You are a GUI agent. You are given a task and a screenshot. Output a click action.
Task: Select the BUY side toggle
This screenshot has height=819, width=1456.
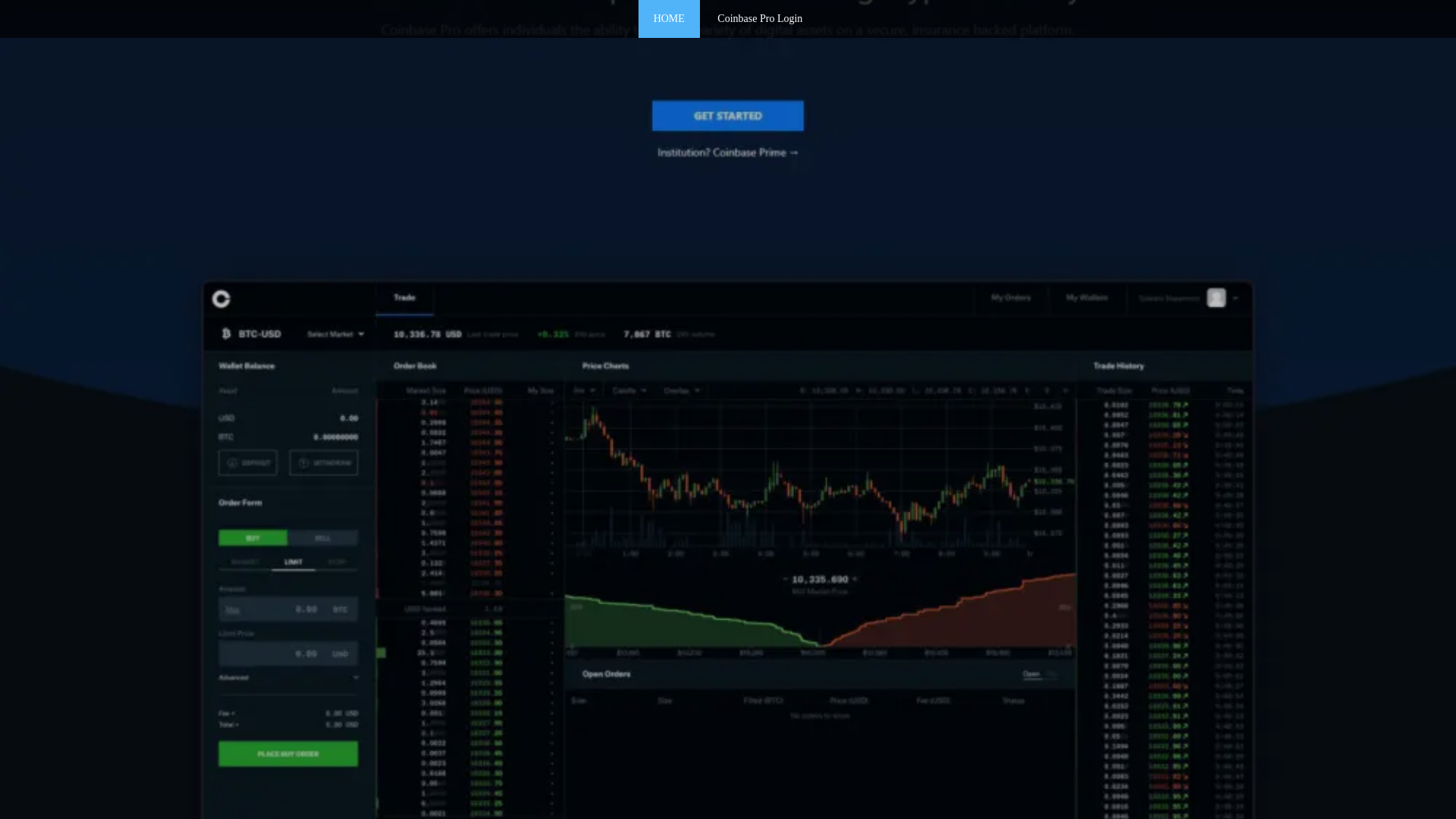point(253,538)
